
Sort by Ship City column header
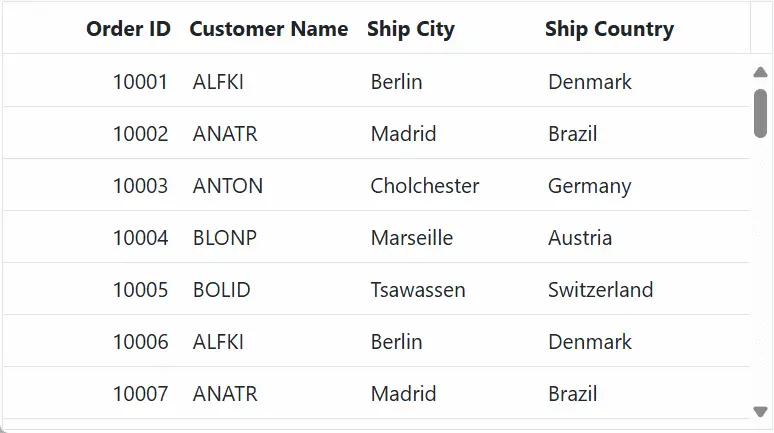[410, 29]
